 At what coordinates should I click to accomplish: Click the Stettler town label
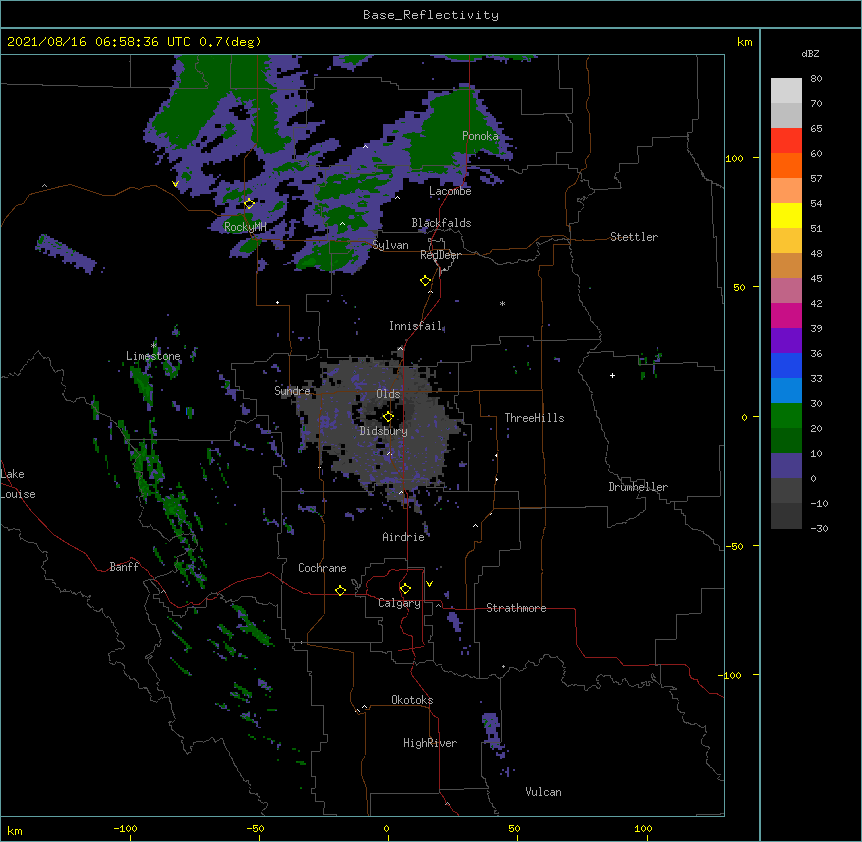click(x=634, y=237)
